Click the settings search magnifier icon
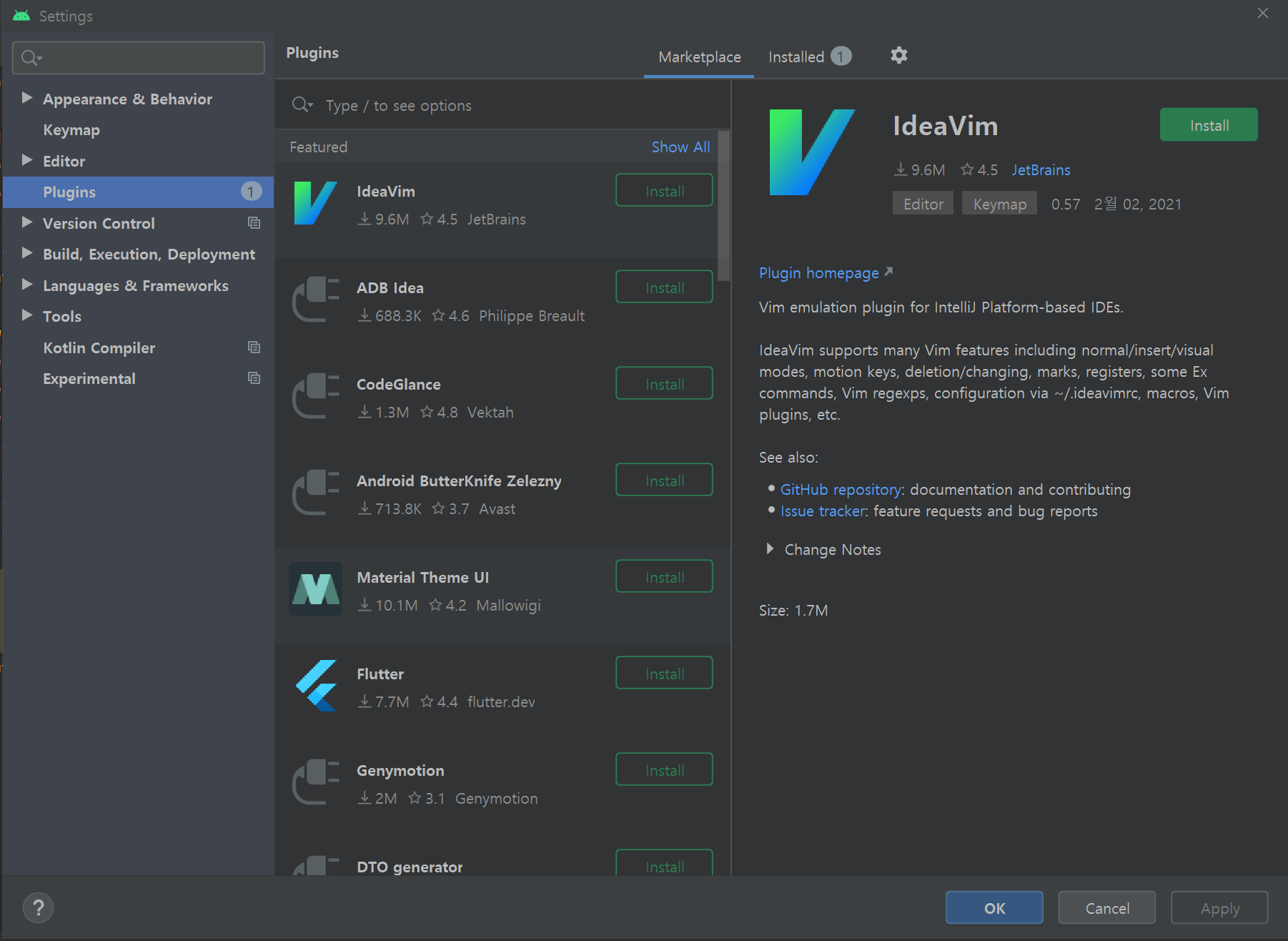This screenshot has height=941, width=1288. coord(31,58)
